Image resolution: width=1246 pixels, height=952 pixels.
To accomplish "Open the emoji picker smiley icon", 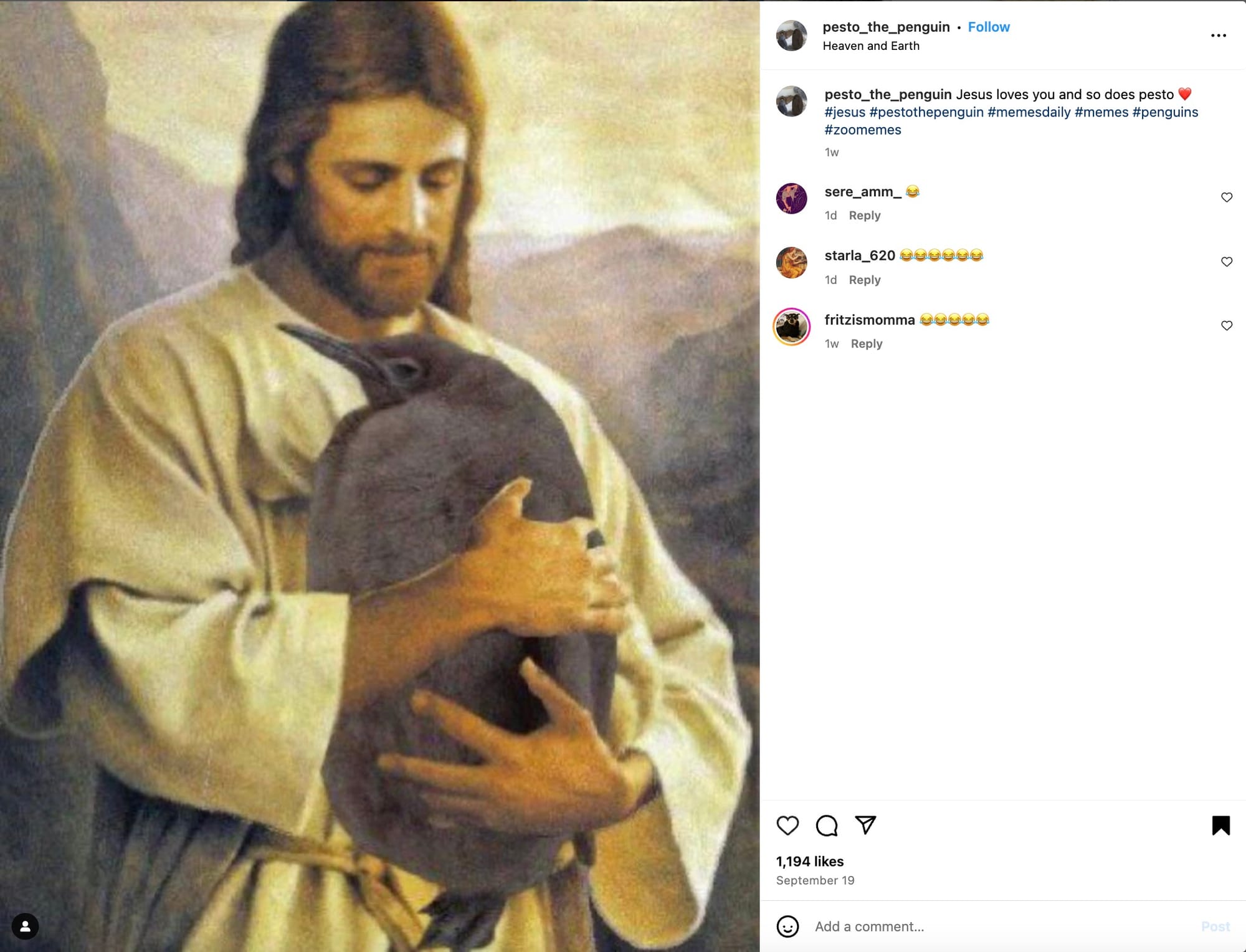I will [x=787, y=926].
